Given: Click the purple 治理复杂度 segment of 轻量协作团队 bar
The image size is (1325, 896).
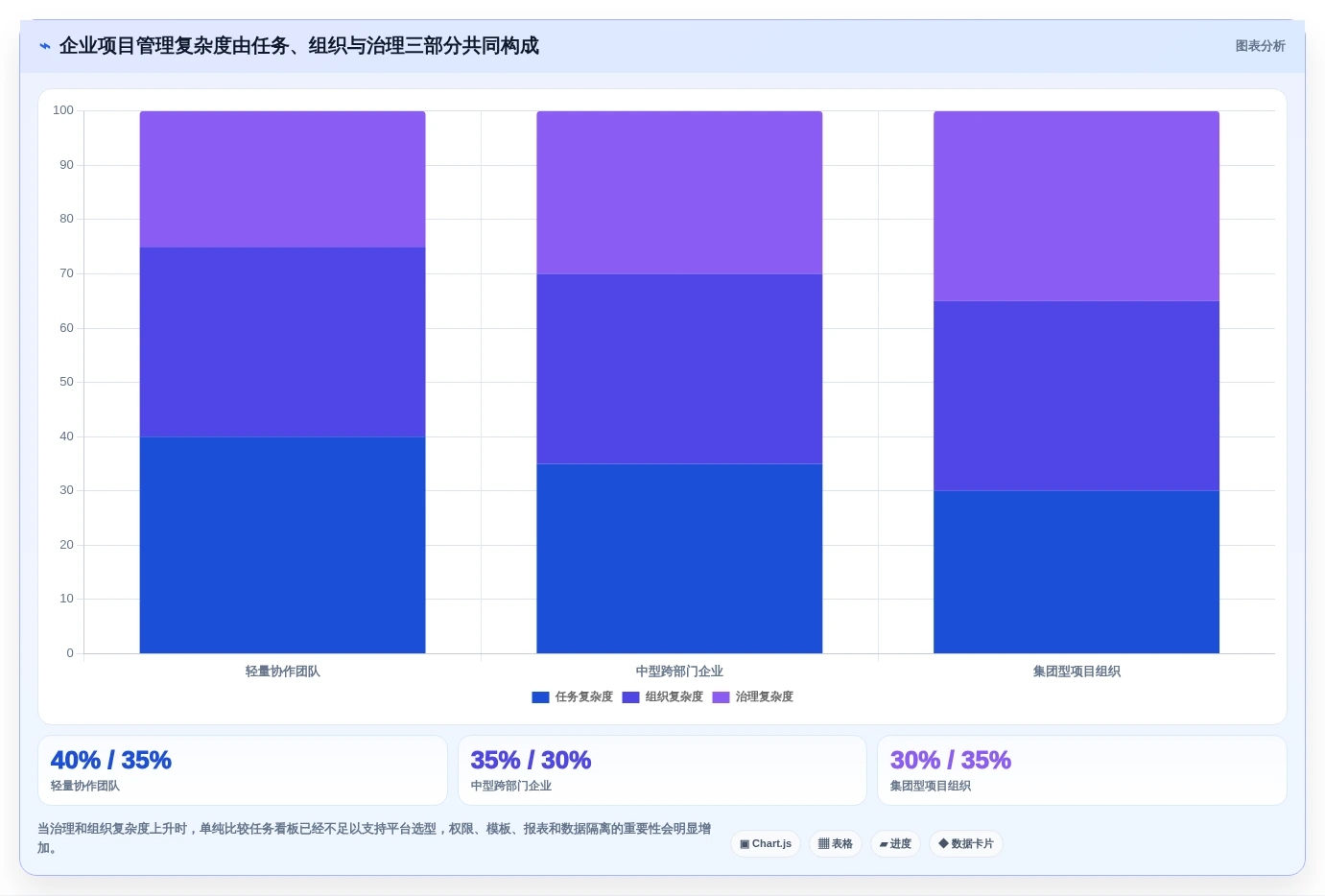Looking at the screenshot, I should click(282, 179).
